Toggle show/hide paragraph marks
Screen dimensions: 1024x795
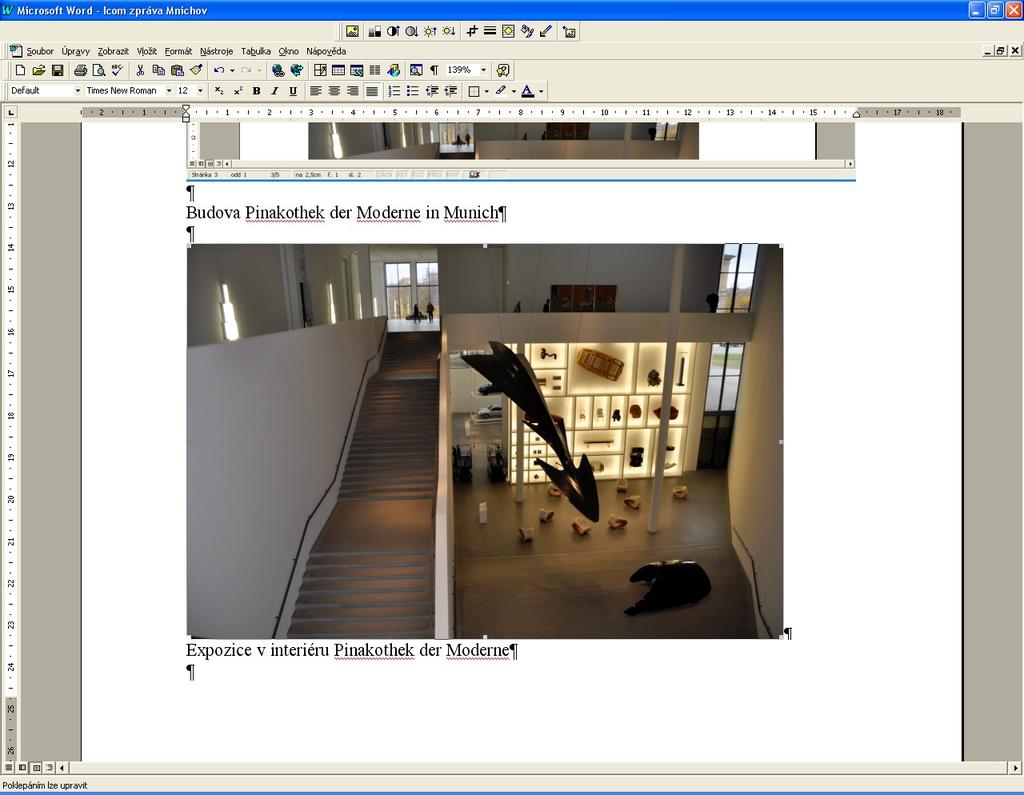(x=434, y=70)
